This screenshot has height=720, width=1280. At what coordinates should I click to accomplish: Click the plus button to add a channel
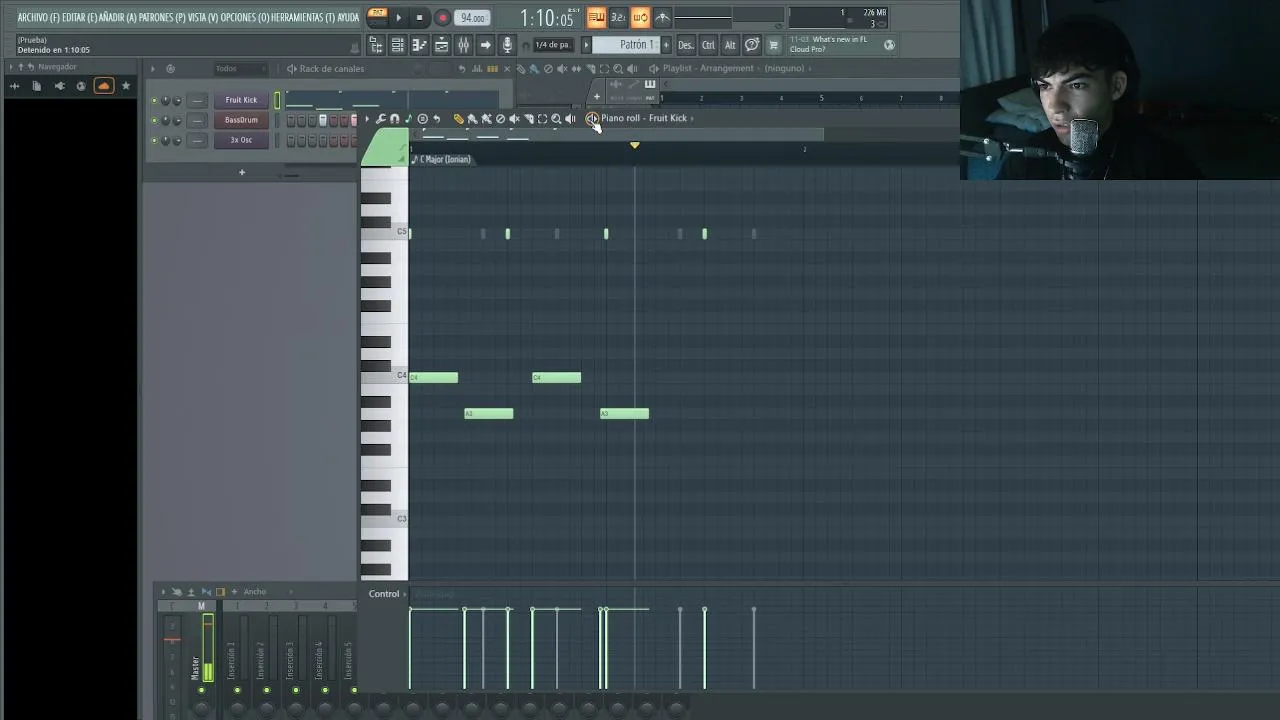(241, 172)
